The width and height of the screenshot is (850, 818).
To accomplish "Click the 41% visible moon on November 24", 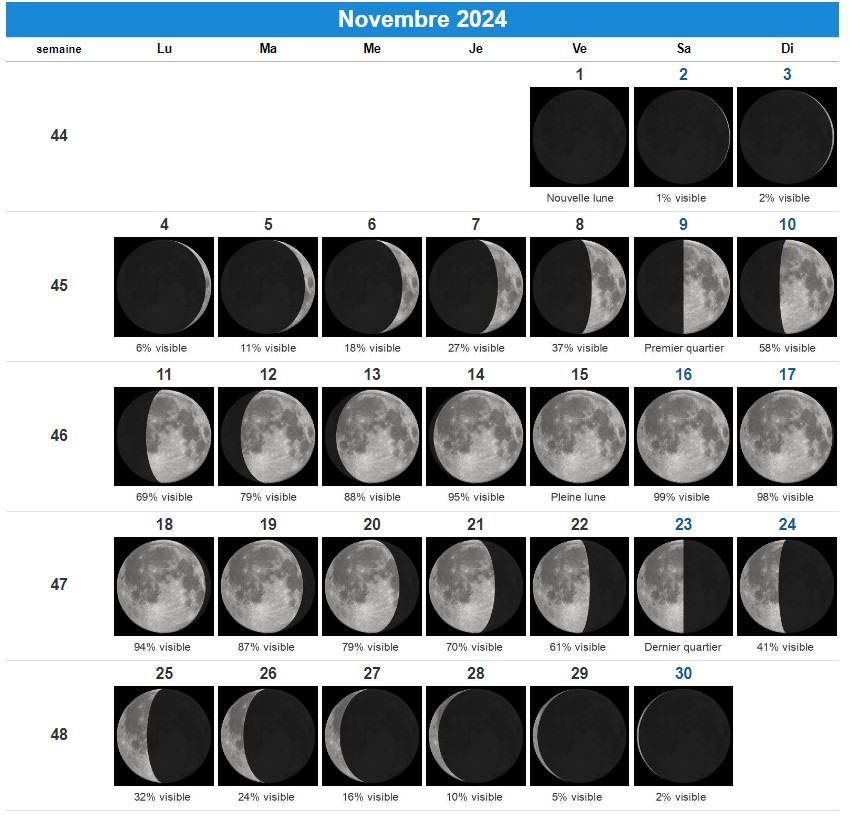I will click(787, 587).
